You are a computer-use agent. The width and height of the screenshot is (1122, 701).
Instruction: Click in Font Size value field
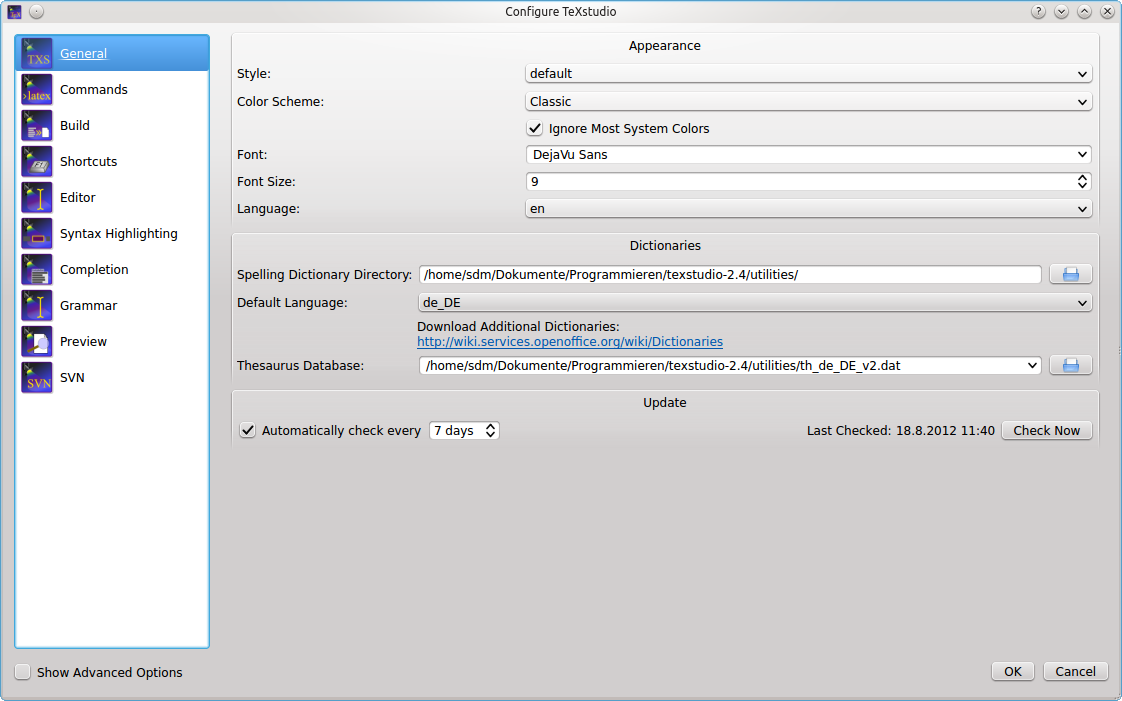(x=800, y=182)
